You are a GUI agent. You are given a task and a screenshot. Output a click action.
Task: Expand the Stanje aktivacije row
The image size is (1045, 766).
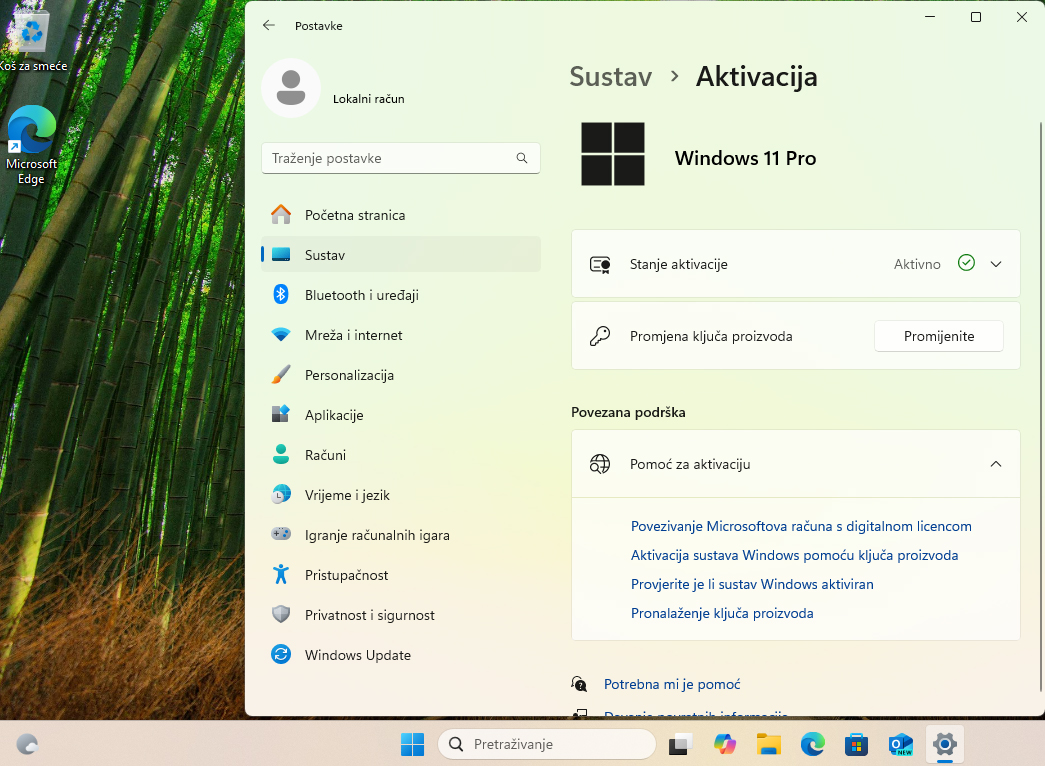coord(995,264)
